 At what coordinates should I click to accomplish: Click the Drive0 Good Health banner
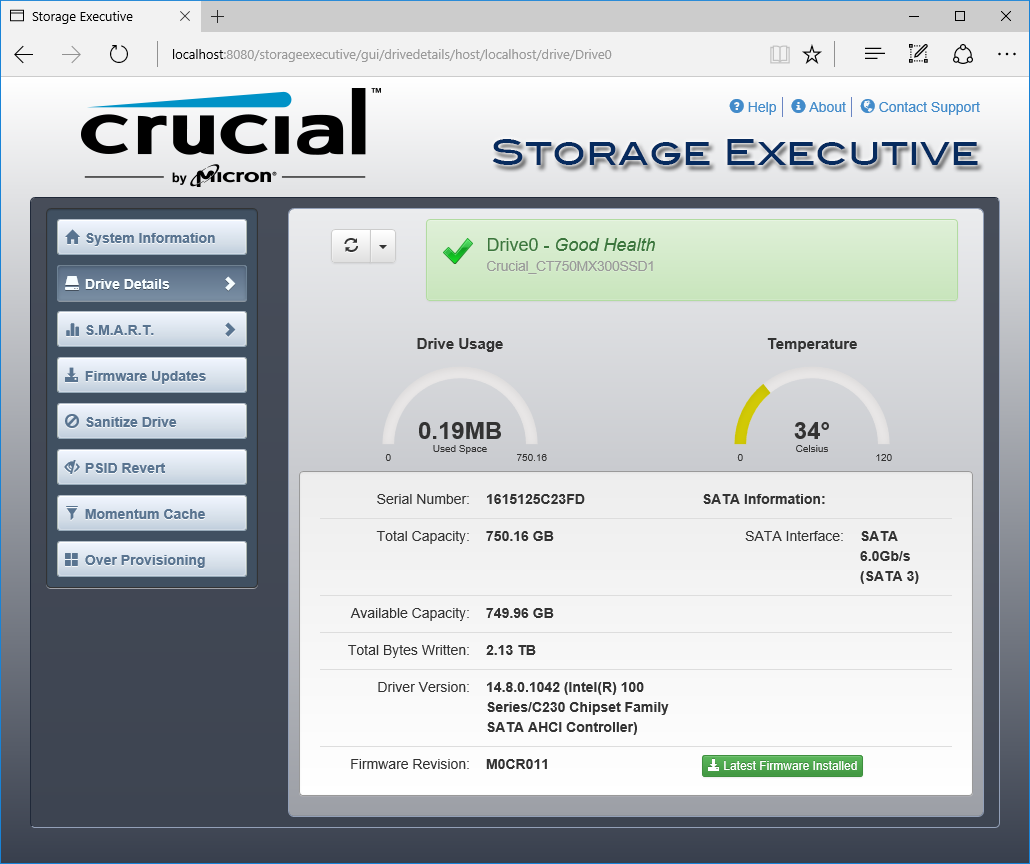[692, 260]
